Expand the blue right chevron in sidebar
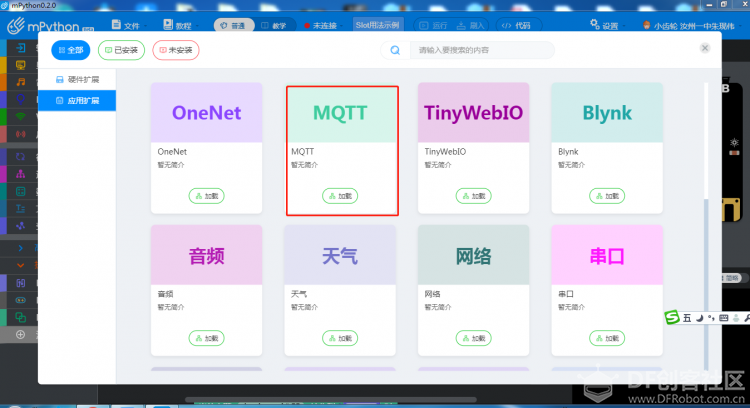The width and height of the screenshot is (750, 408). pyautogui.click(x=21, y=248)
